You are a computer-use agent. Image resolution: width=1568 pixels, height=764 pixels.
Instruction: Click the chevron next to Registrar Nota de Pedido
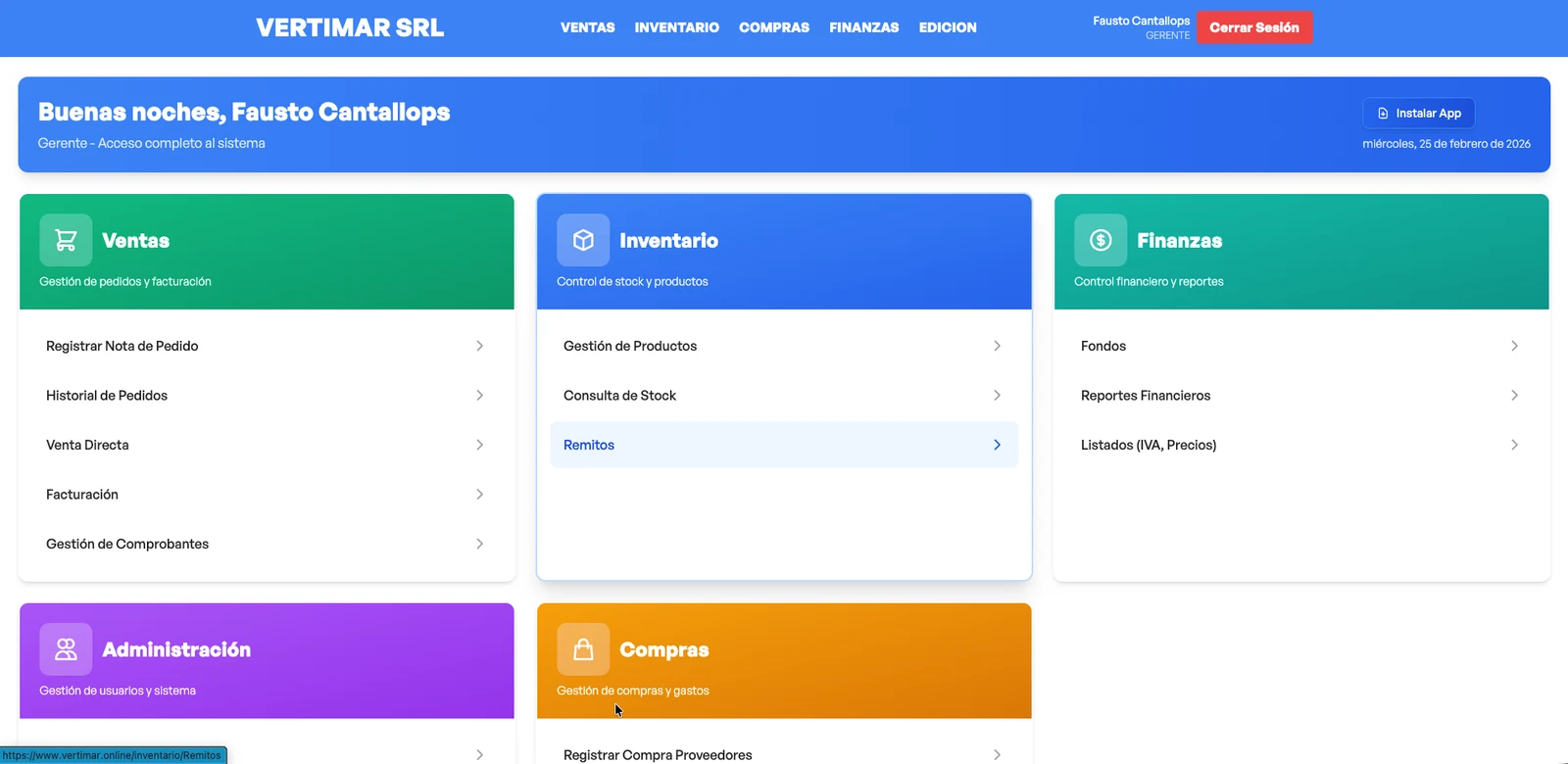tap(479, 346)
